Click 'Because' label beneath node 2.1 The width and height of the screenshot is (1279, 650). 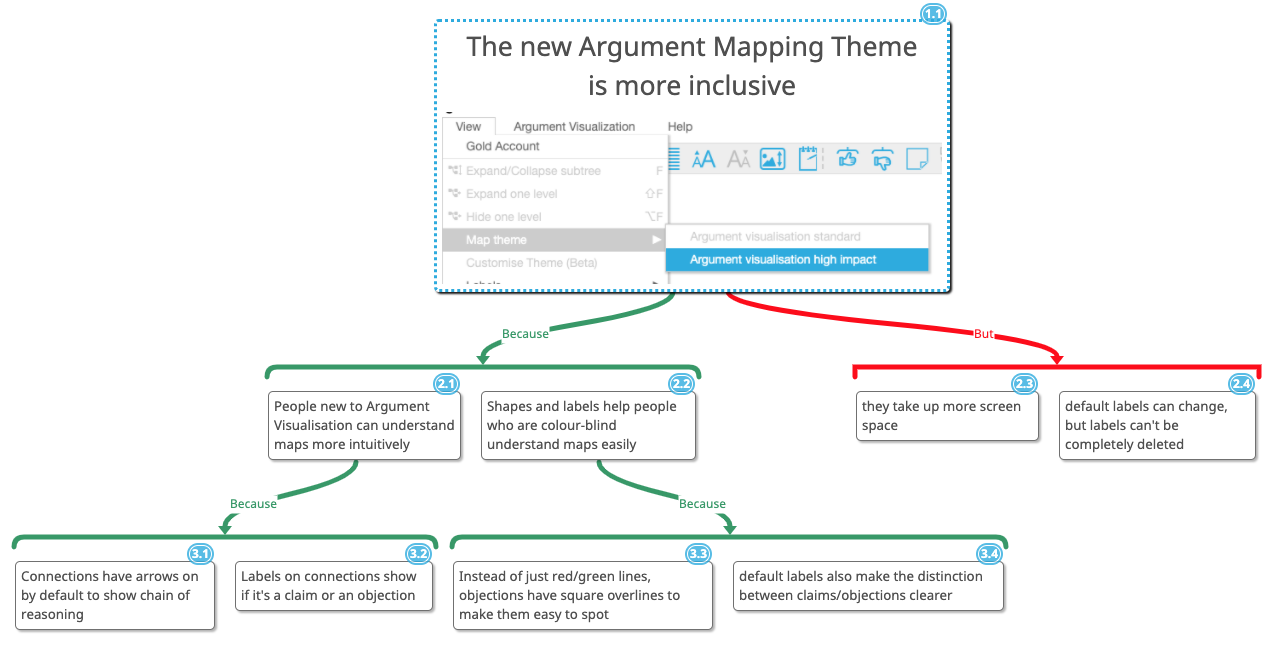(253, 504)
